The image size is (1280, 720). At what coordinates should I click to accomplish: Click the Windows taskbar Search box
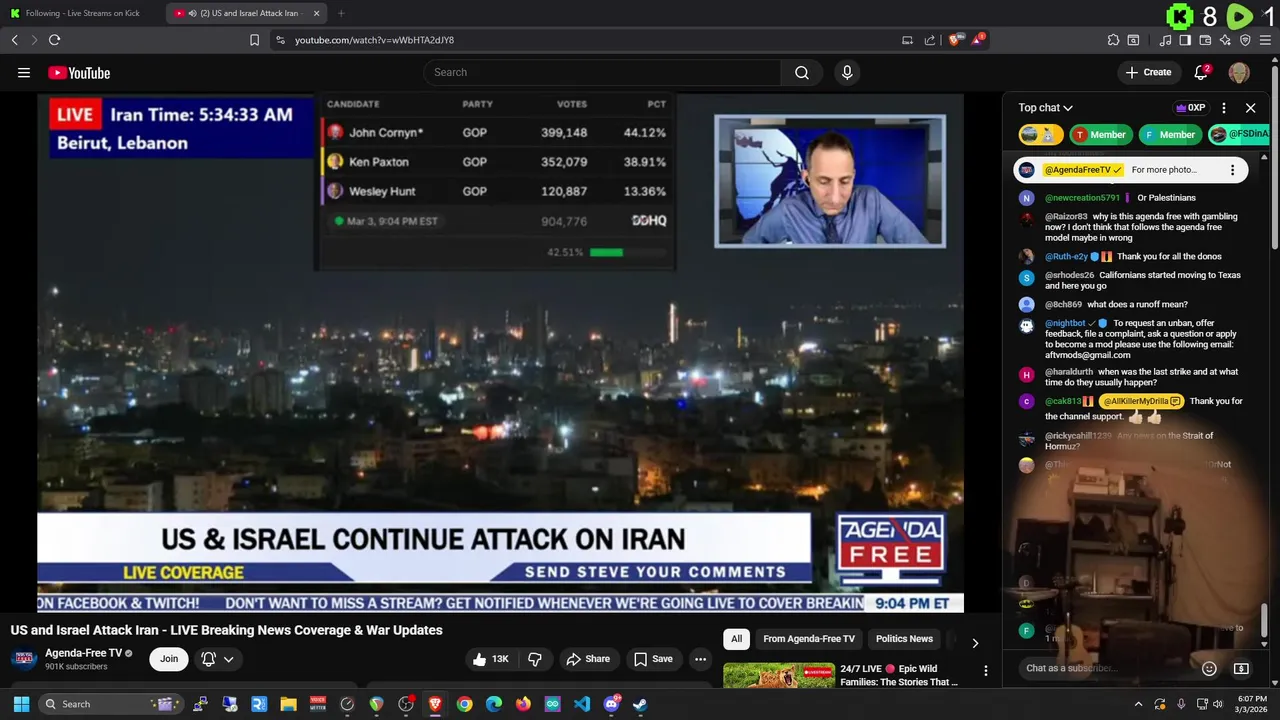point(112,704)
